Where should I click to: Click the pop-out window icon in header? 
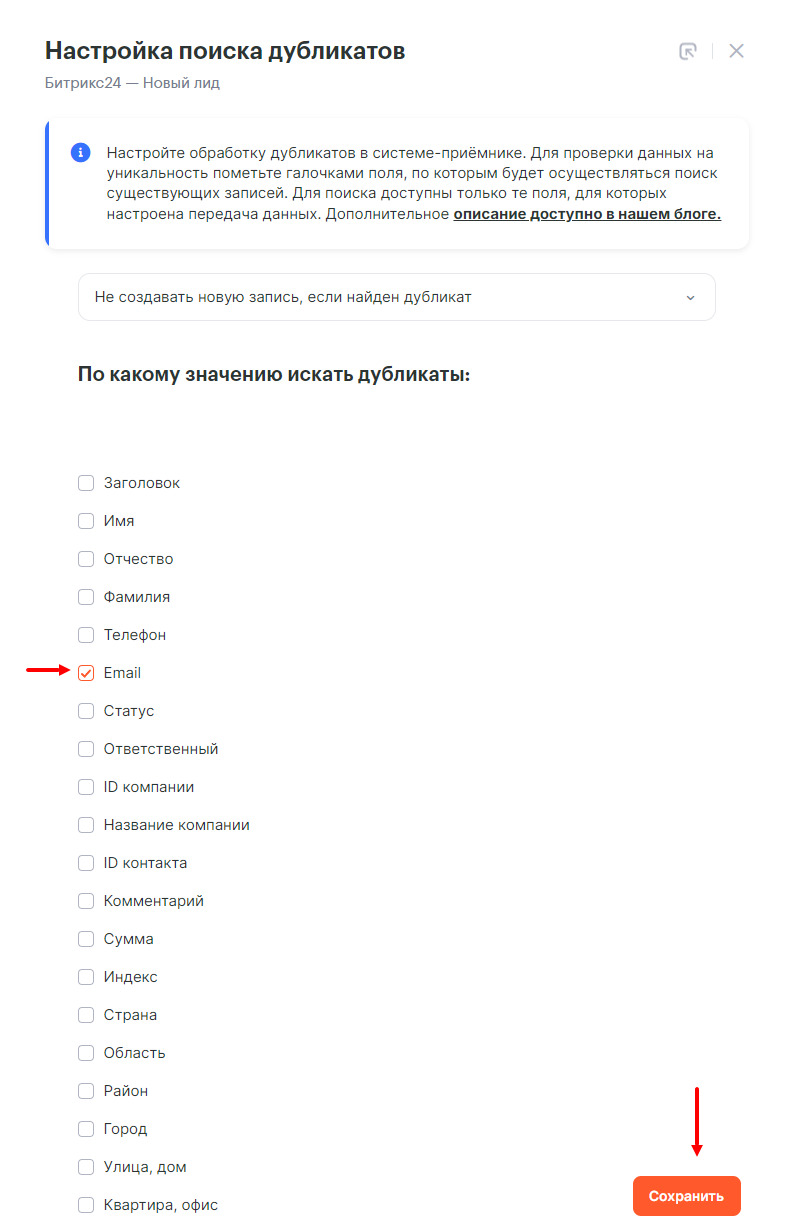(x=688, y=52)
